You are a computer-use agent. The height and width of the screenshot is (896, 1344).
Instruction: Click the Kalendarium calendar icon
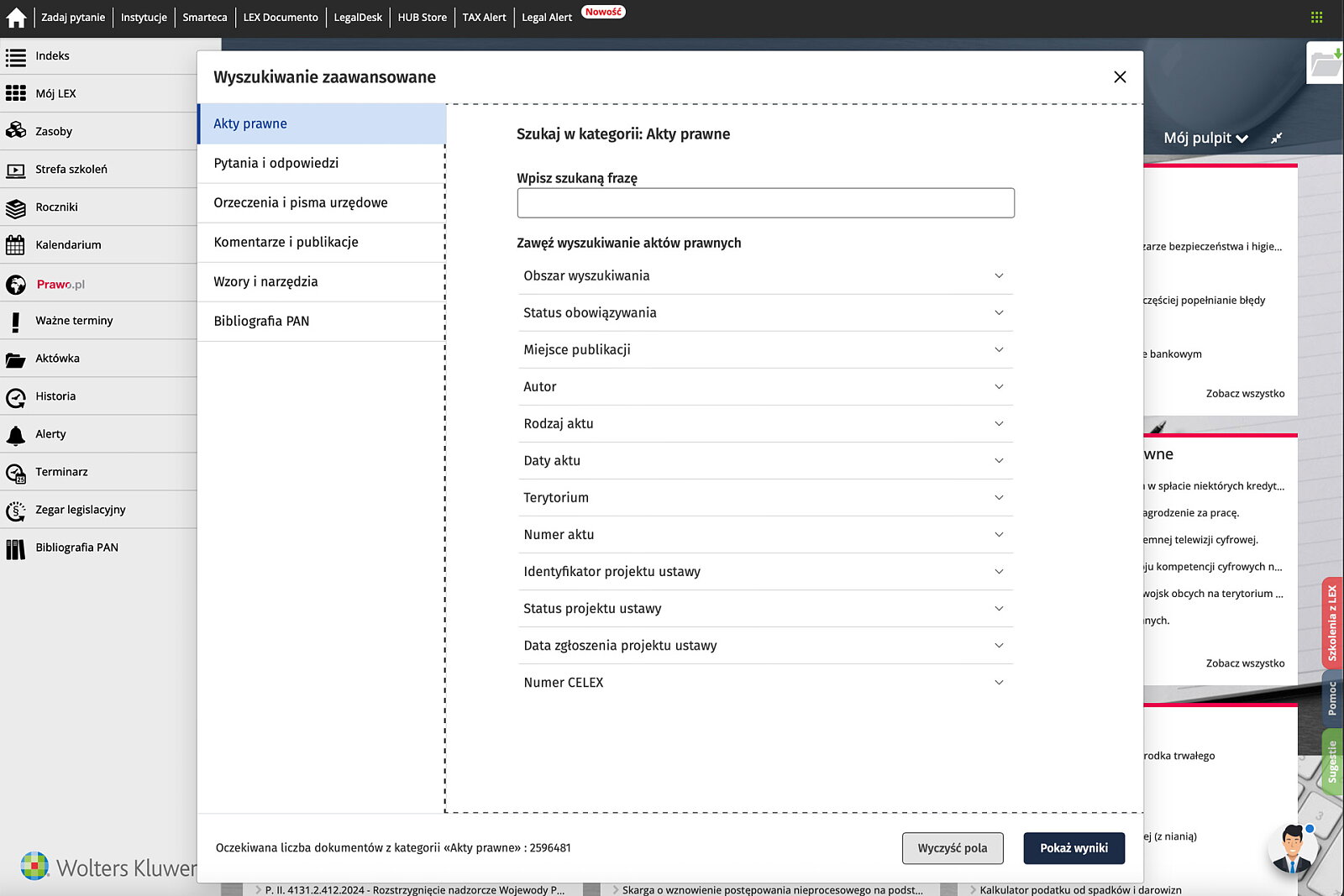[15, 245]
